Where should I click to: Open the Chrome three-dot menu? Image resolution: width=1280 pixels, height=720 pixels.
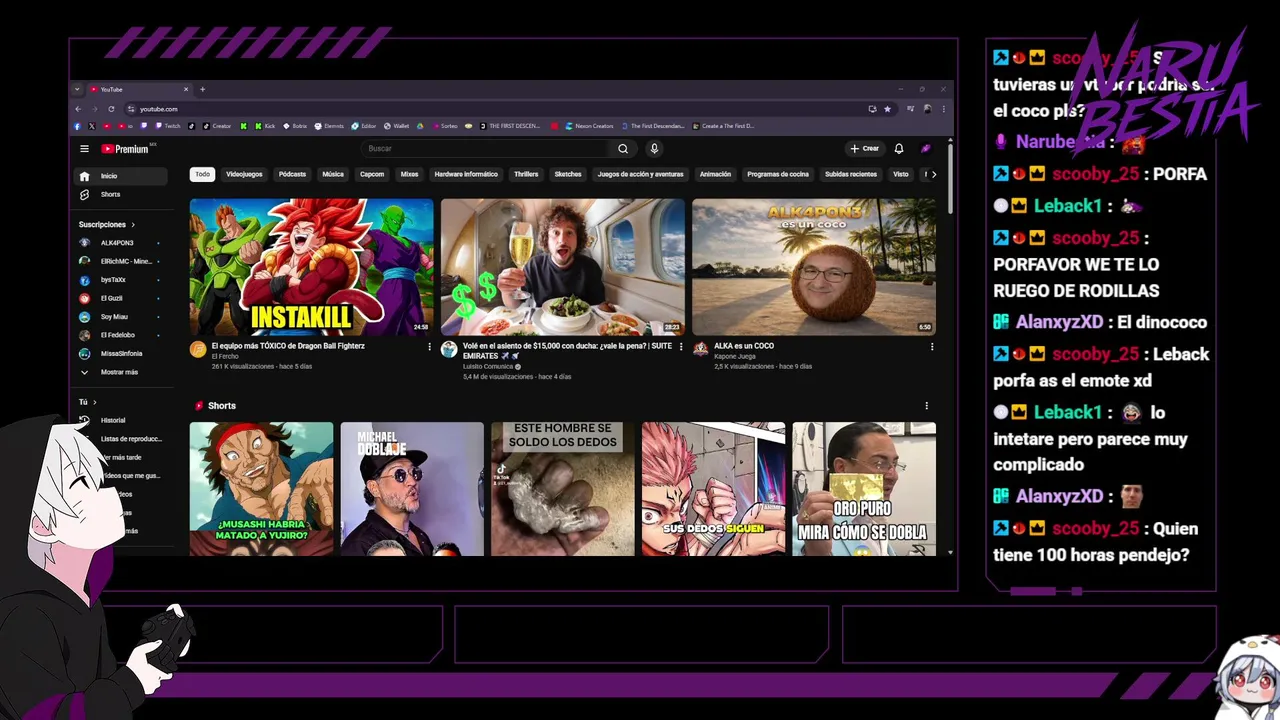943,109
